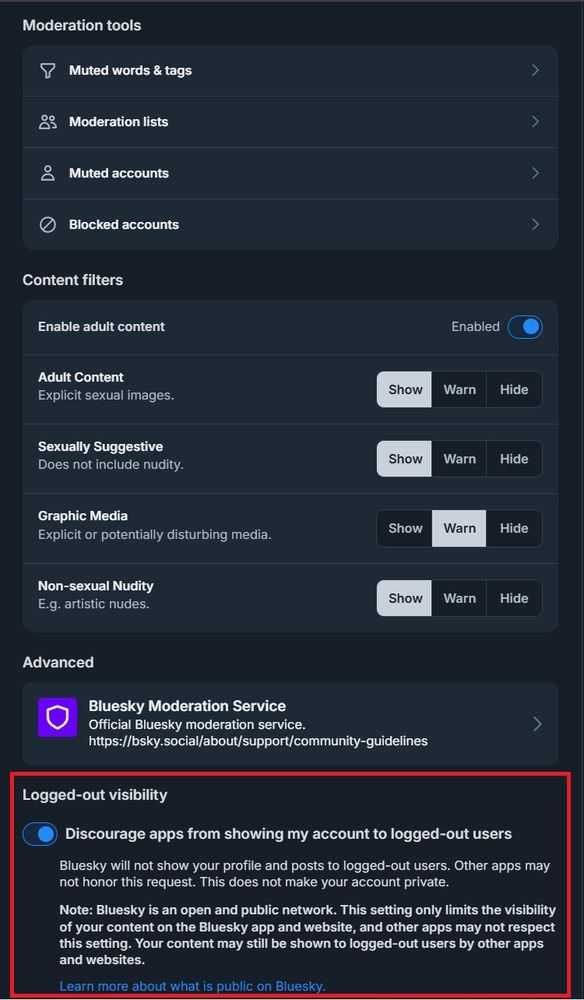584x1000 pixels.
Task: Toggle the Enable adult content switch
Action: click(525, 327)
